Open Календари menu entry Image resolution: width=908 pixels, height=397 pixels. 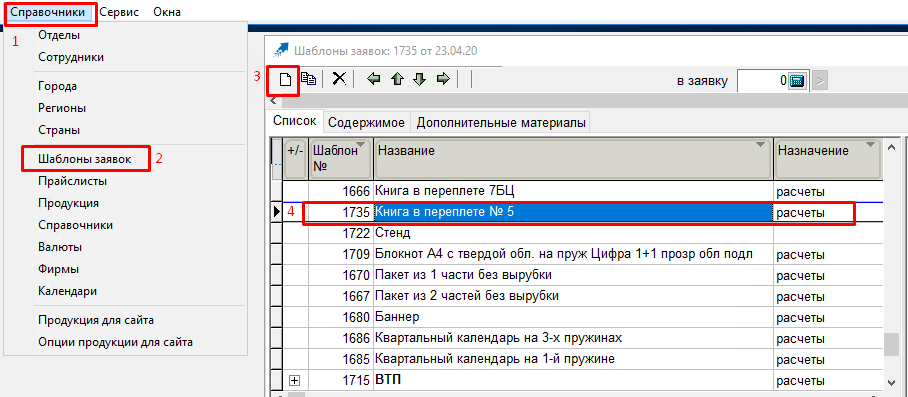[67, 291]
